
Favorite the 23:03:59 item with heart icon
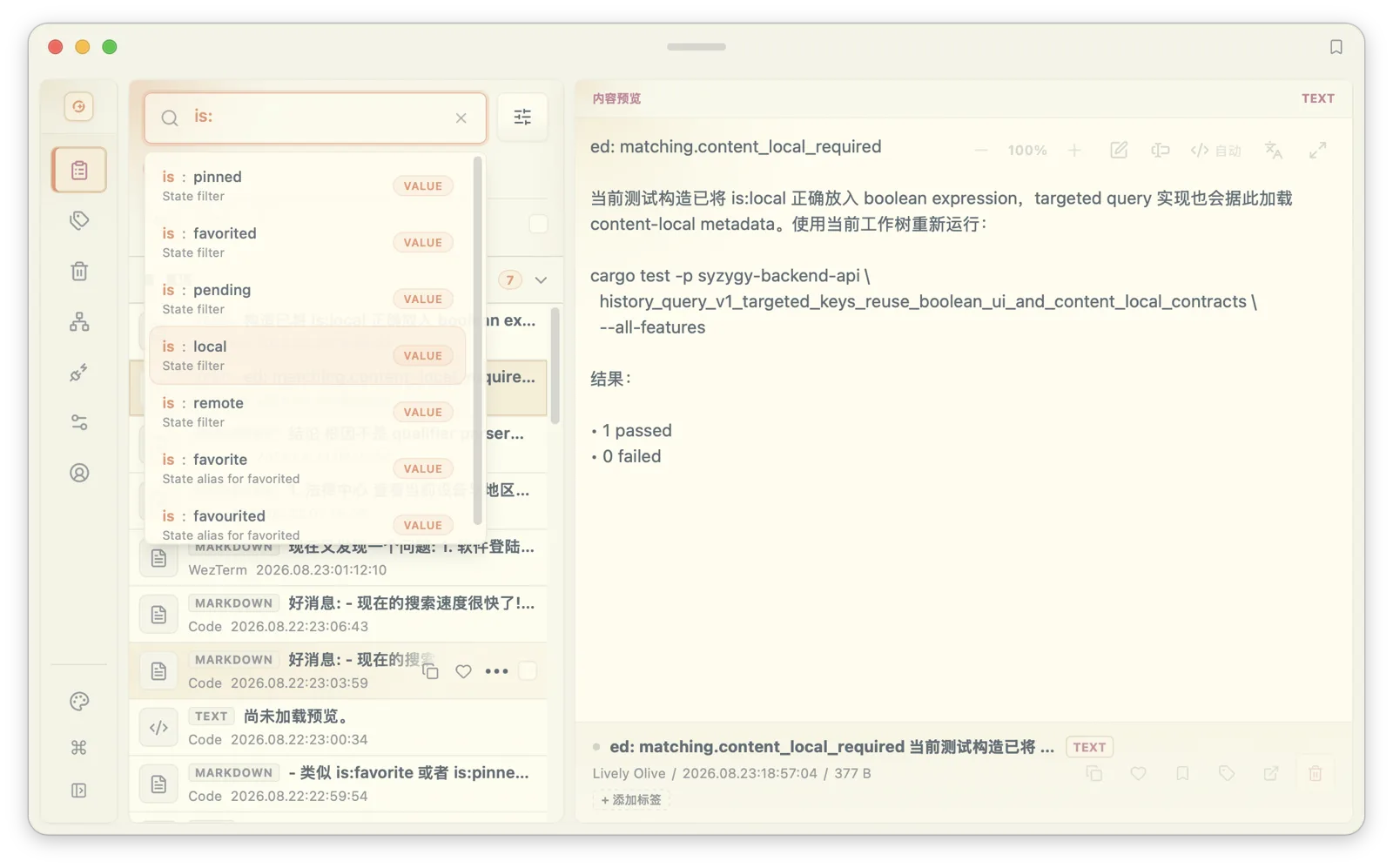[x=463, y=671]
